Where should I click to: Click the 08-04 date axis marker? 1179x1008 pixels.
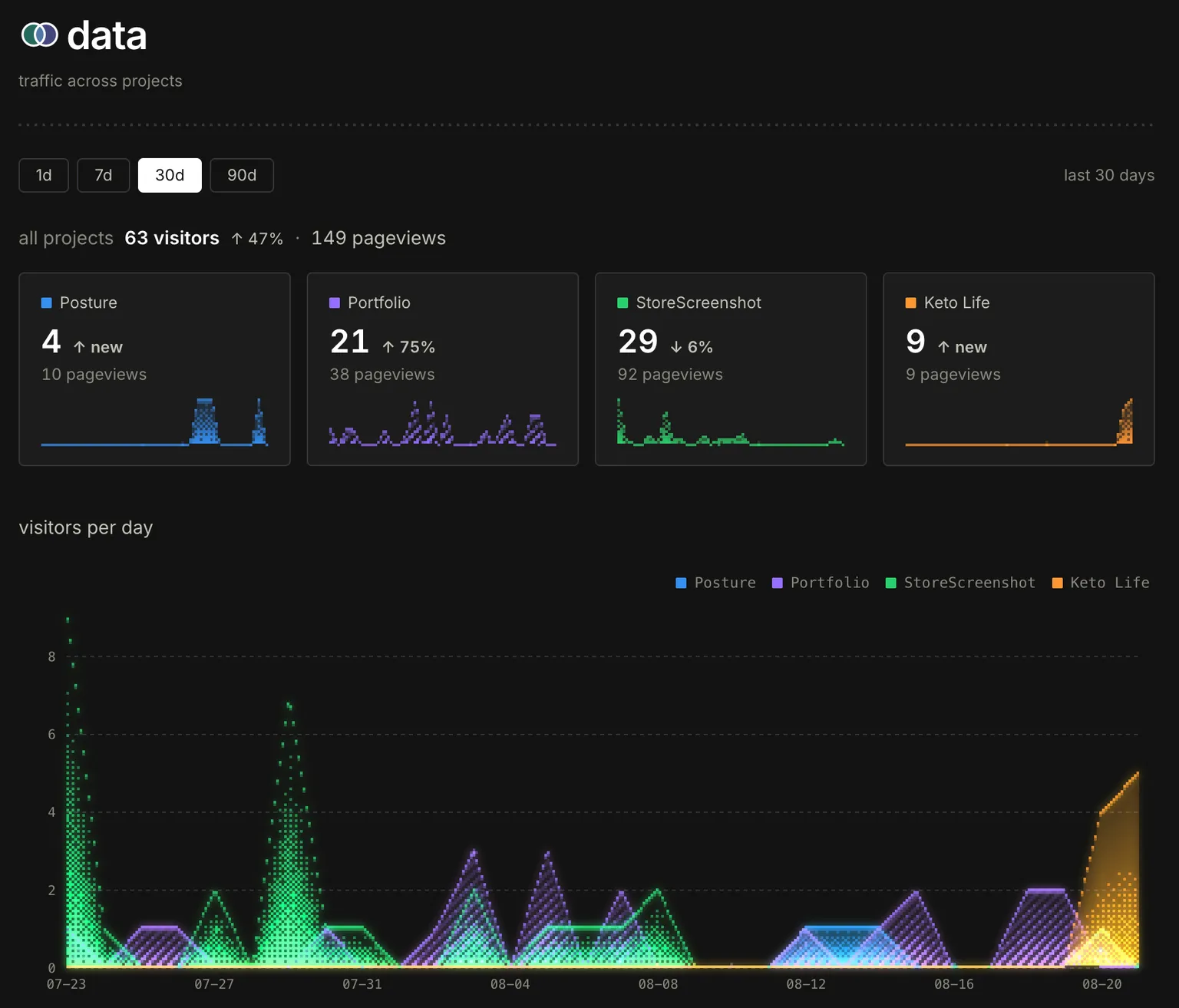click(x=510, y=984)
